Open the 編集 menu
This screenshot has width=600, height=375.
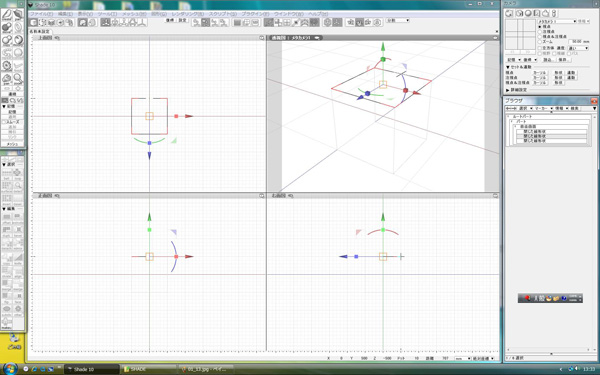[x=65, y=14]
